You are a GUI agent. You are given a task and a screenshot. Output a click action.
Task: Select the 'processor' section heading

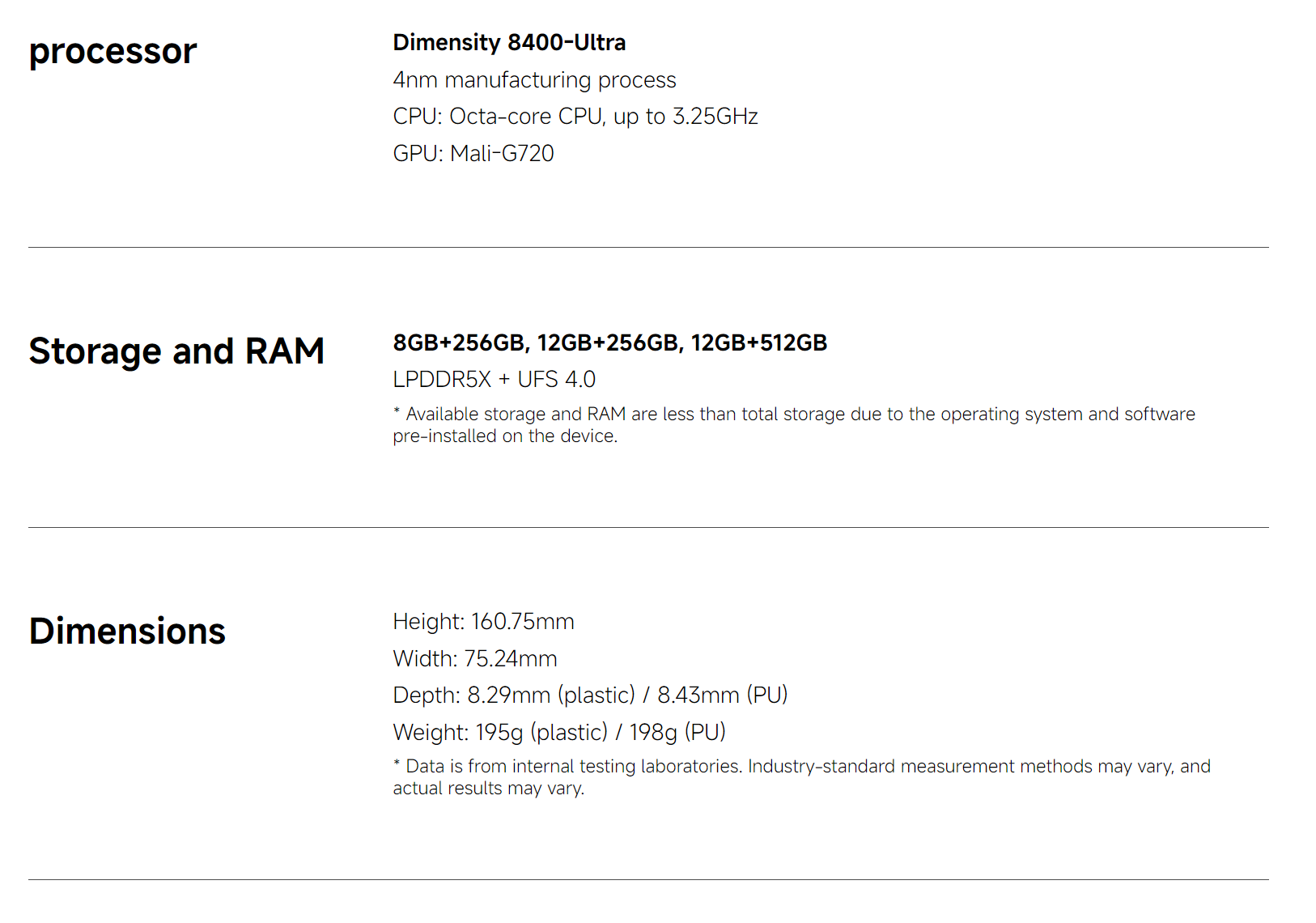coord(112,53)
